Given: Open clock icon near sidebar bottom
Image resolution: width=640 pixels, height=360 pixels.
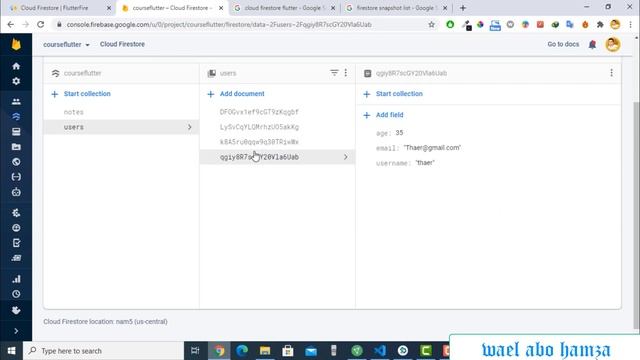Looking at the screenshot, I should pos(16,294).
